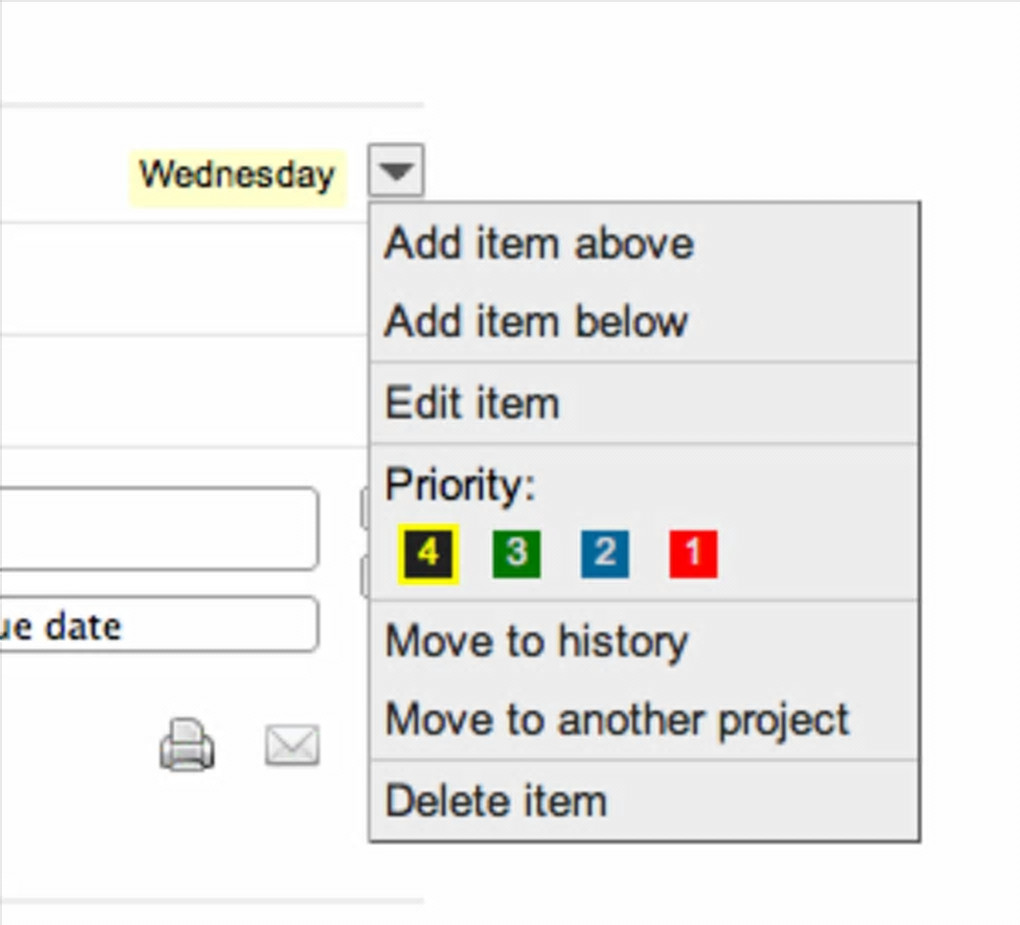
Task: Delete the item via "Delete item"
Action: pyautogui.click(x=496, y=801)
